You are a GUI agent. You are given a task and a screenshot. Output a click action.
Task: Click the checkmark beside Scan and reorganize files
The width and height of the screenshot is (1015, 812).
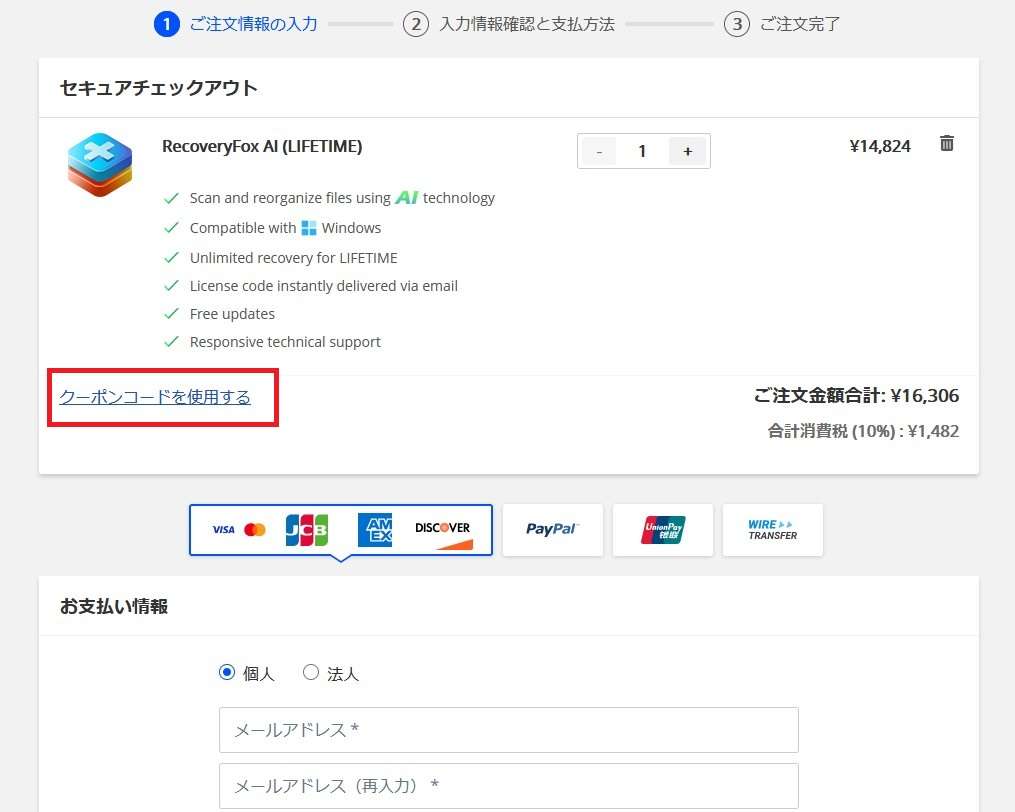[x=172, y=198]
